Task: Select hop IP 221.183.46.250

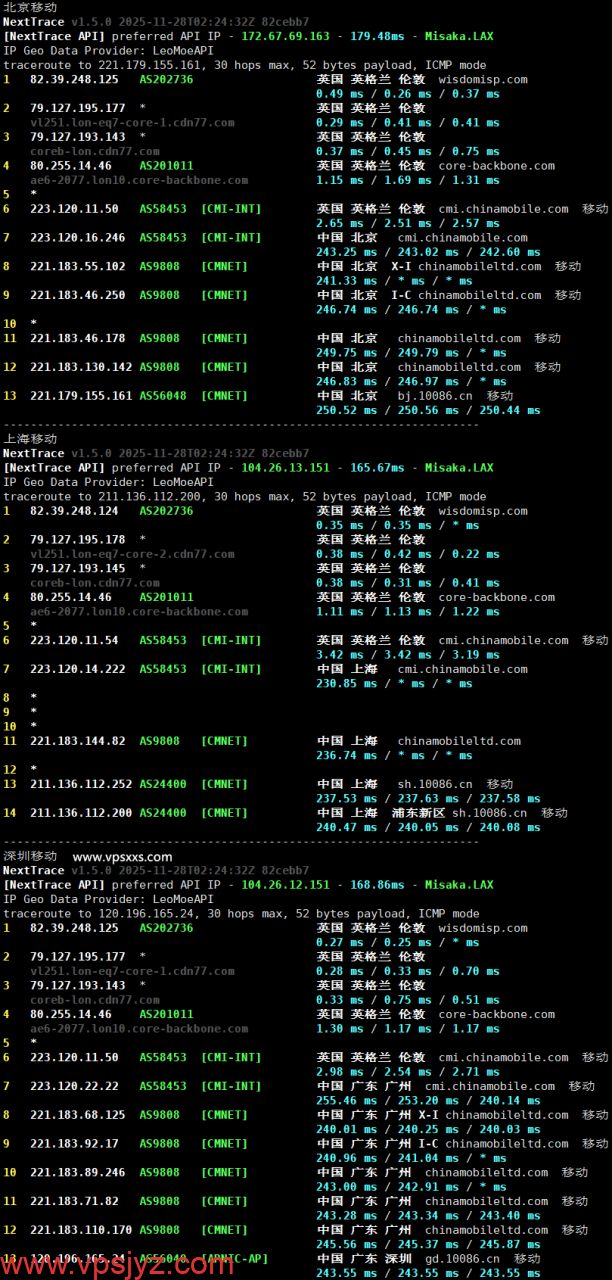Action: click(x=78, y=296)
